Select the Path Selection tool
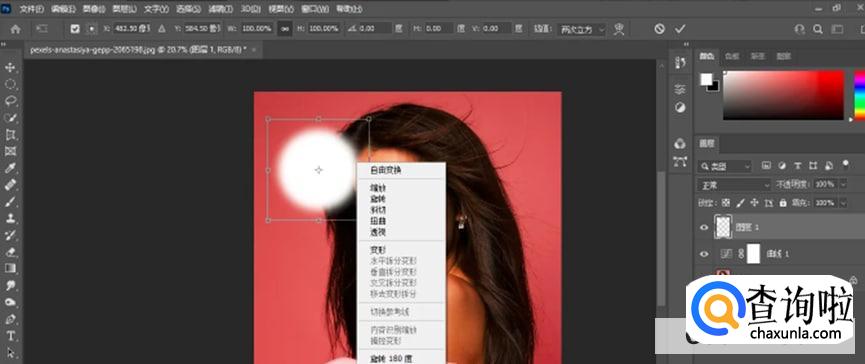Screen dimensions: 865x364 [x=10, y=353]
